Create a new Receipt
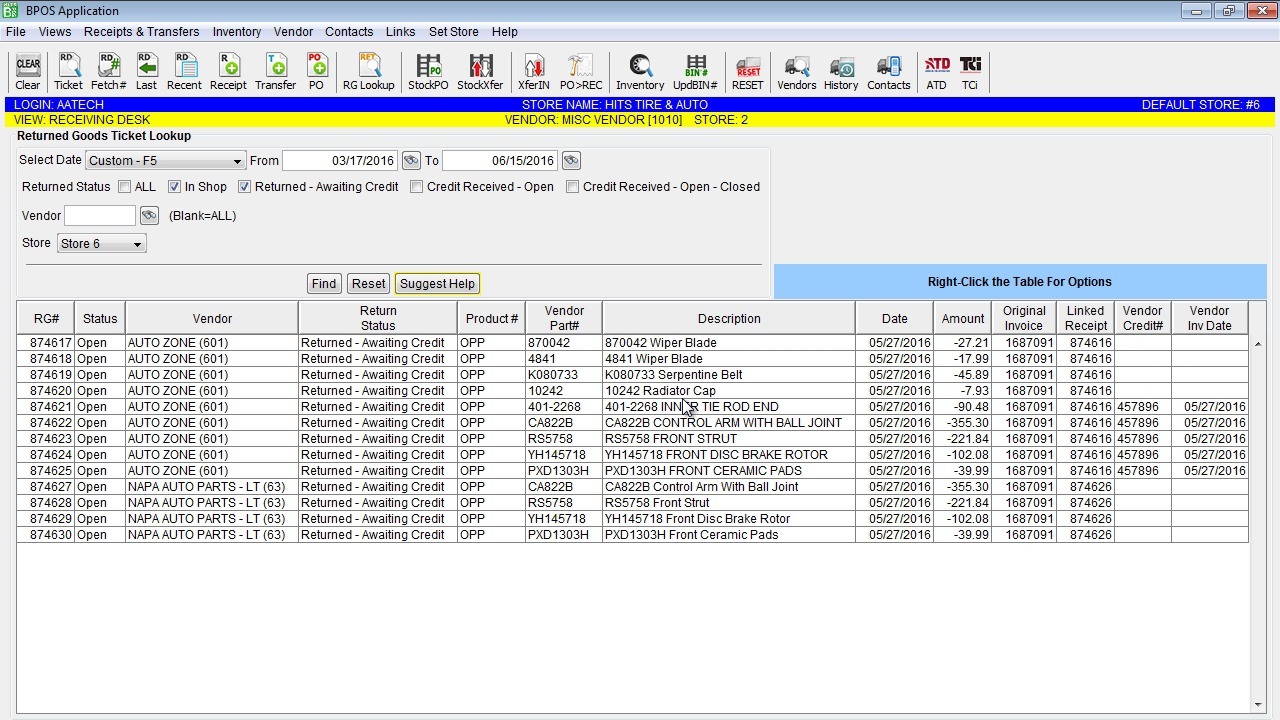 tap(228, 72)
